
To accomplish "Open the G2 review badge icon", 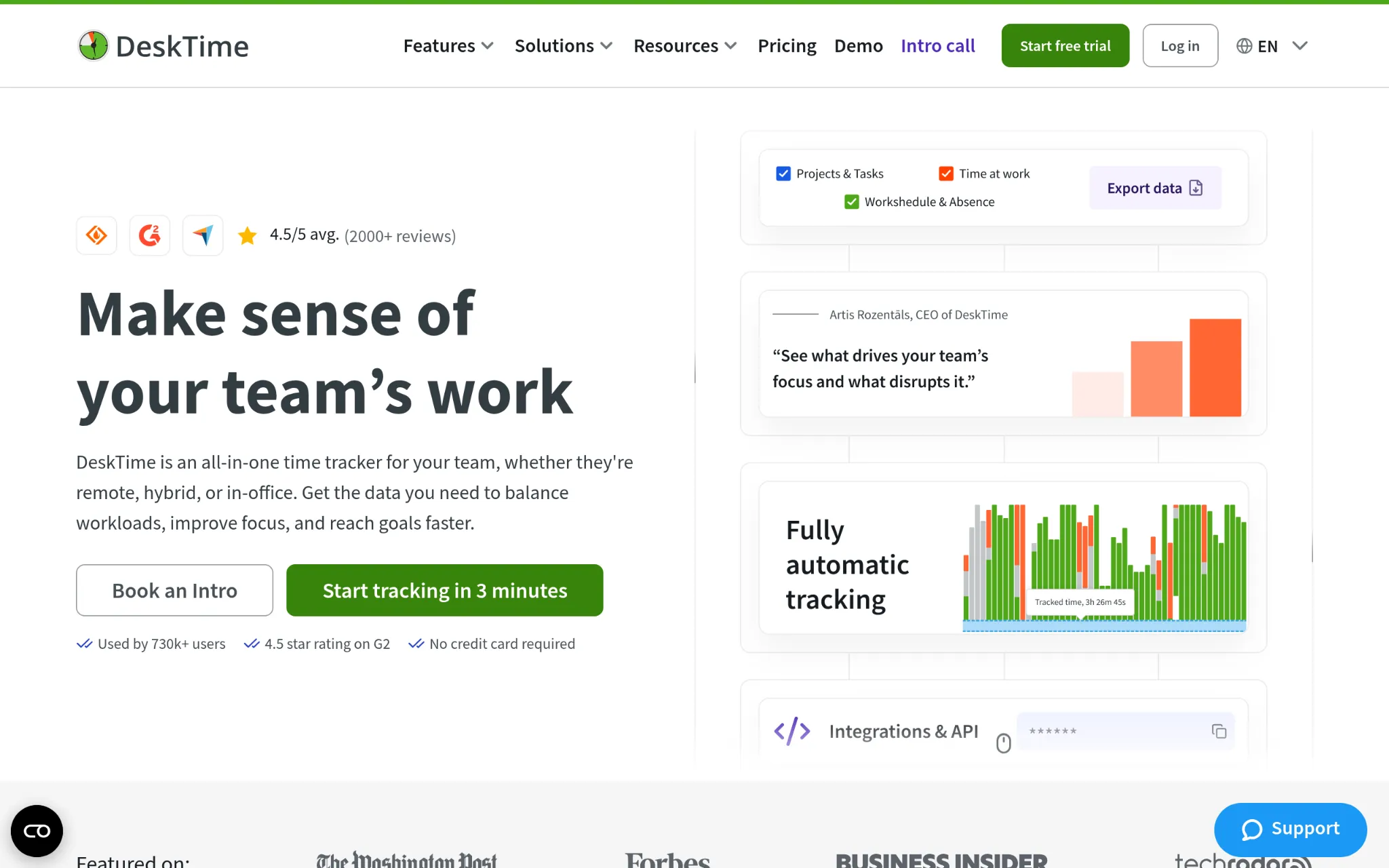I will [x=149, y=235].
